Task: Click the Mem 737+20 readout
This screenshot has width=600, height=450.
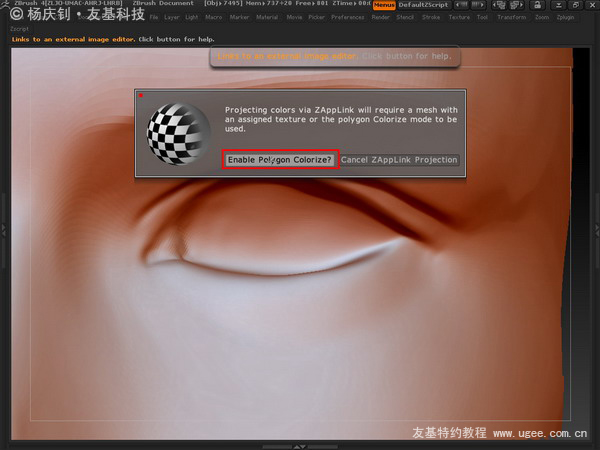Action: click(x=269, y=3)
